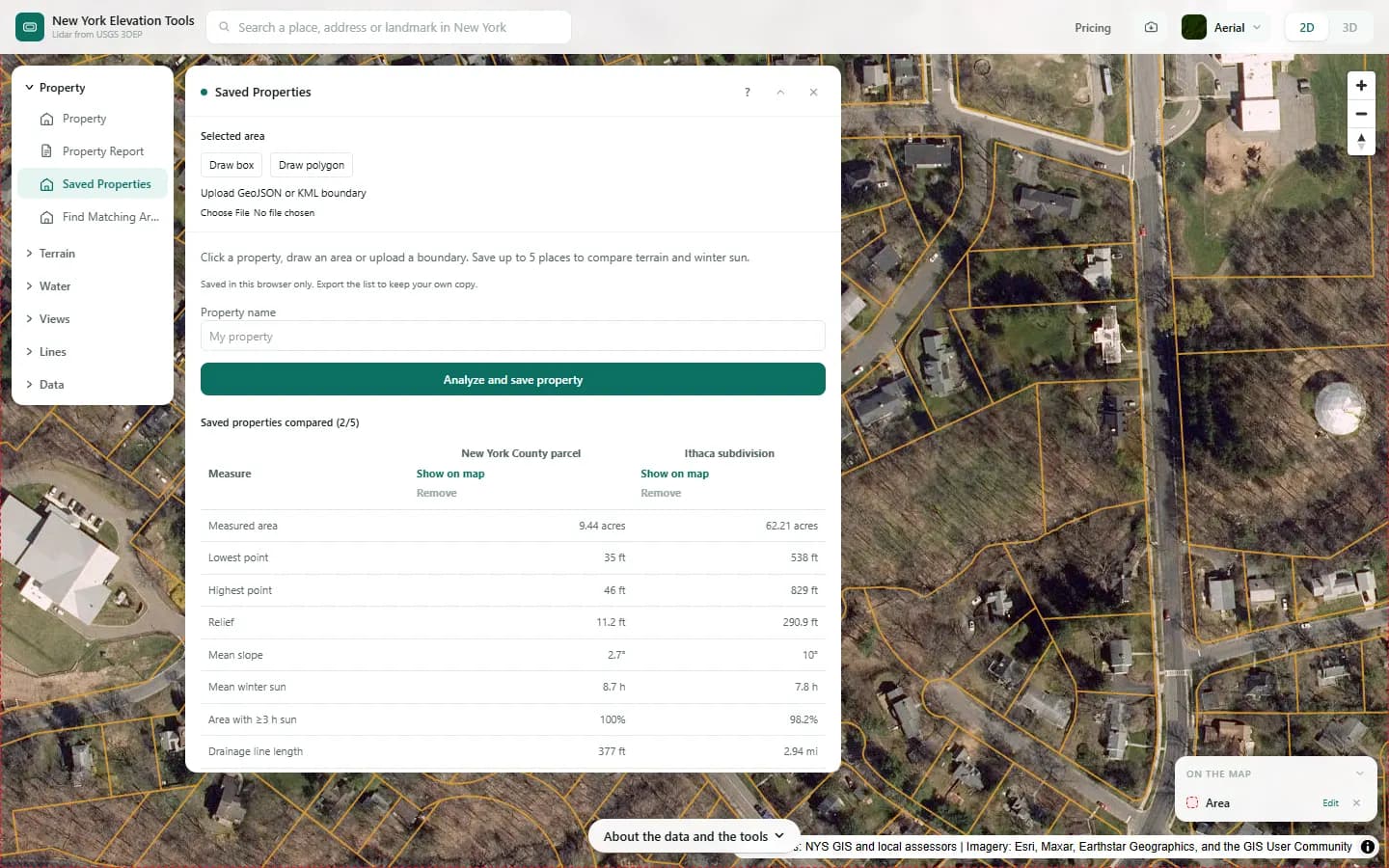Screen dimensions: 1389x868
Task: Show New York County parcel on map
Action: 450,474
